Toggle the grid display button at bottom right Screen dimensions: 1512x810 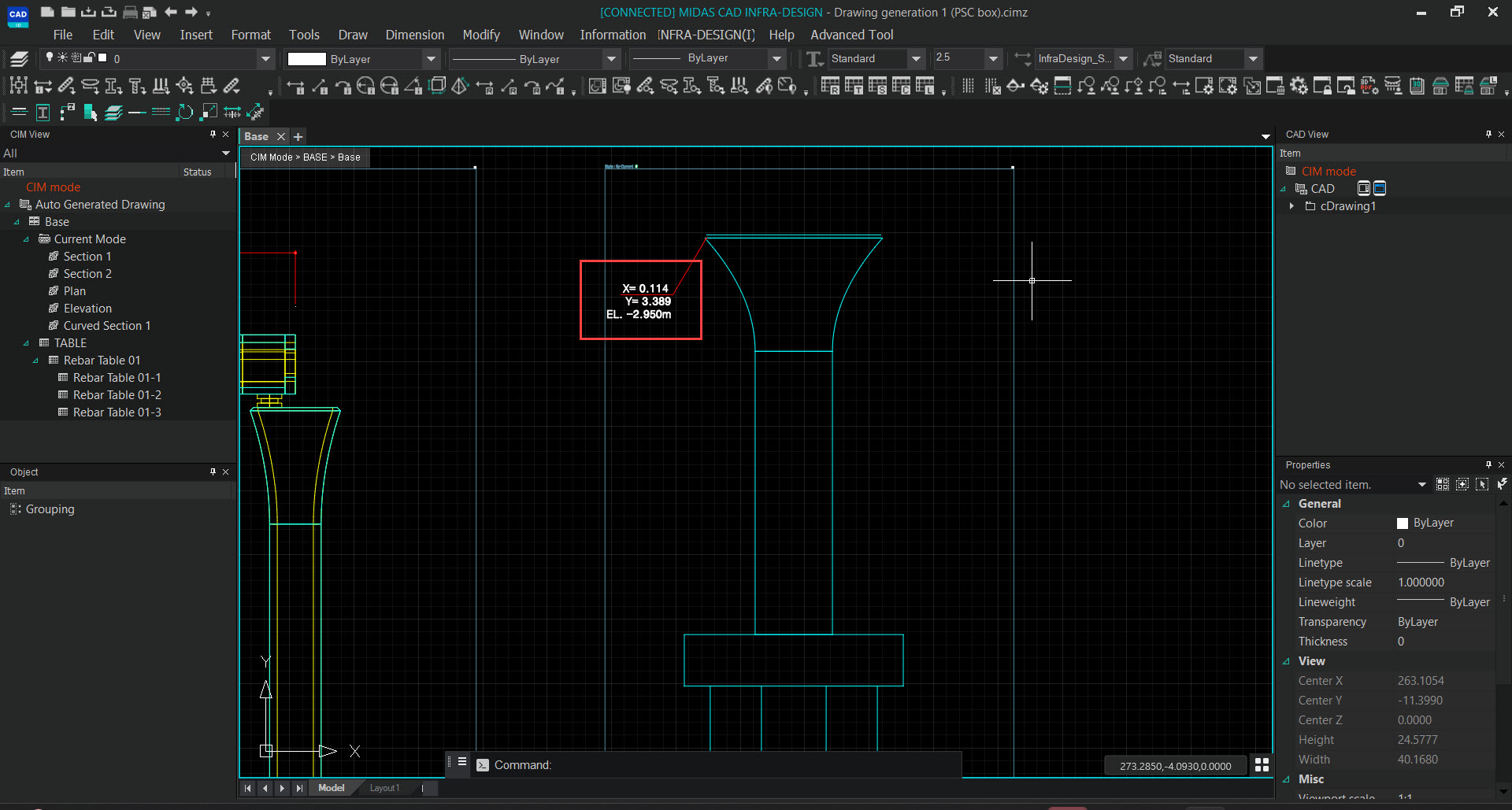tap(1262, 765)
